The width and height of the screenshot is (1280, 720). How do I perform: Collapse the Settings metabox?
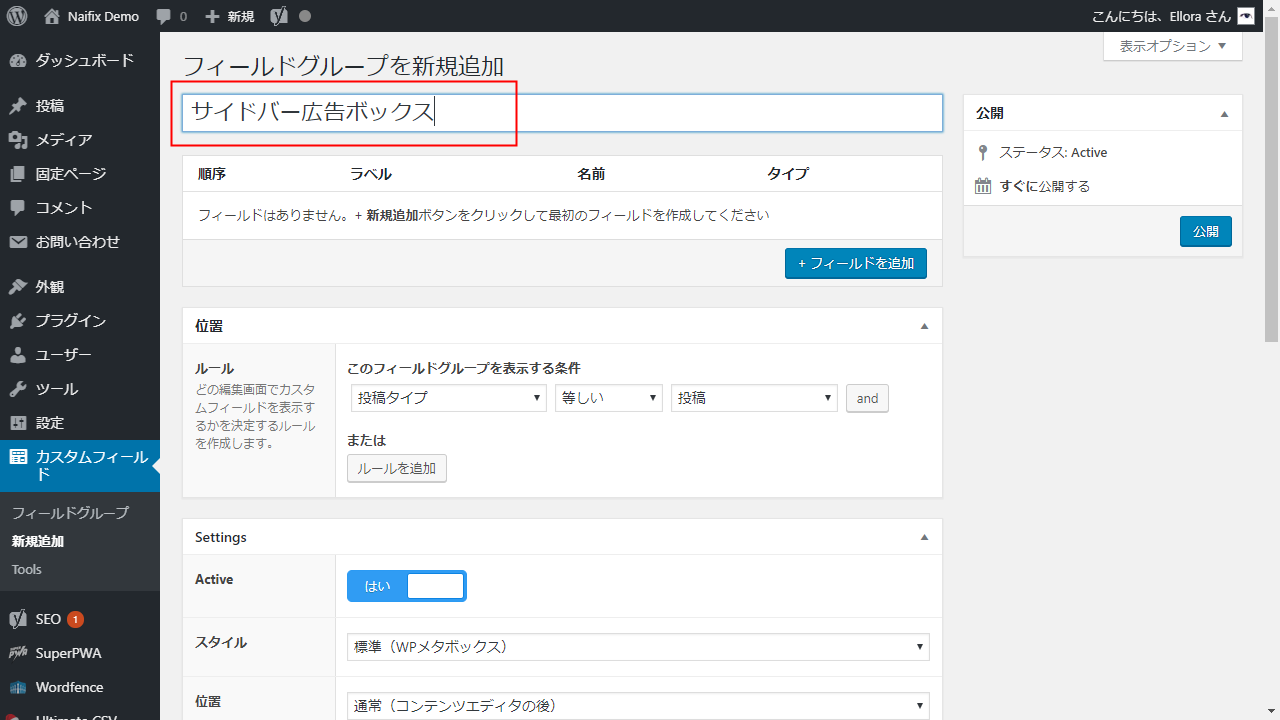pyautogui.click(x=924, y=537)
